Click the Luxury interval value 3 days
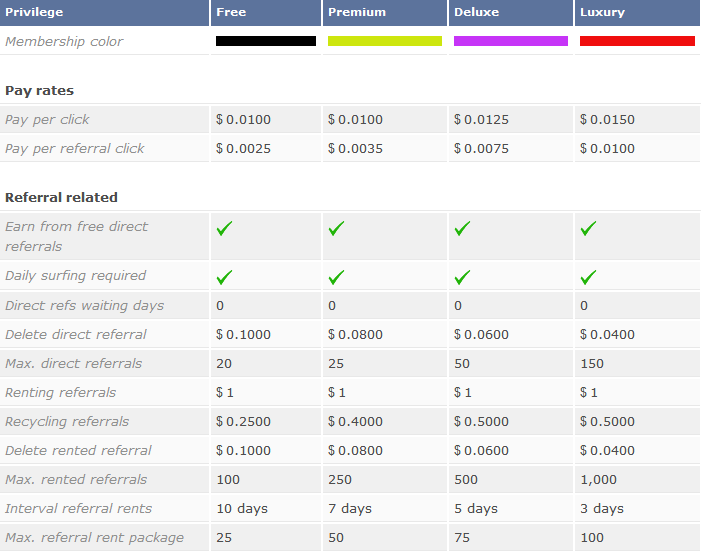 point(602,509)
